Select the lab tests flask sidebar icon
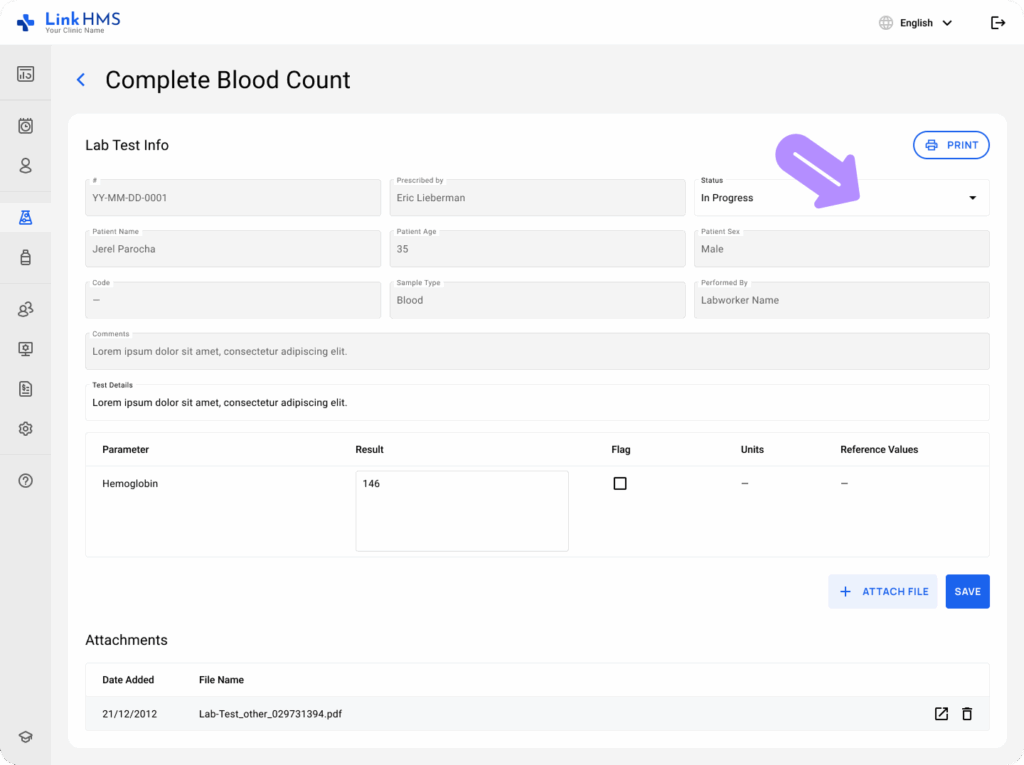Screen dimensions: 1024x765 coord(25,218)
